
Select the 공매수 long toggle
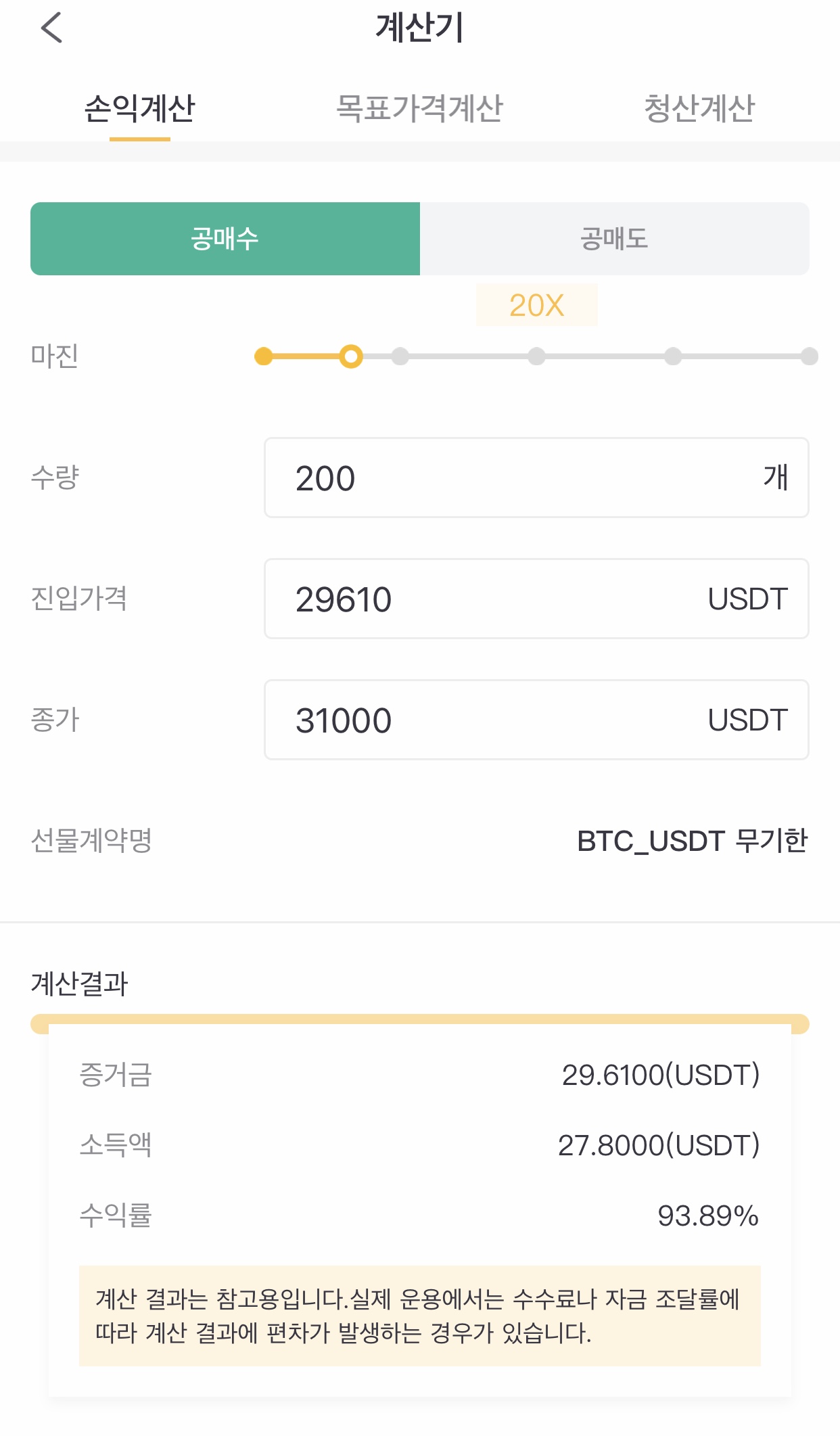[225, 239]
